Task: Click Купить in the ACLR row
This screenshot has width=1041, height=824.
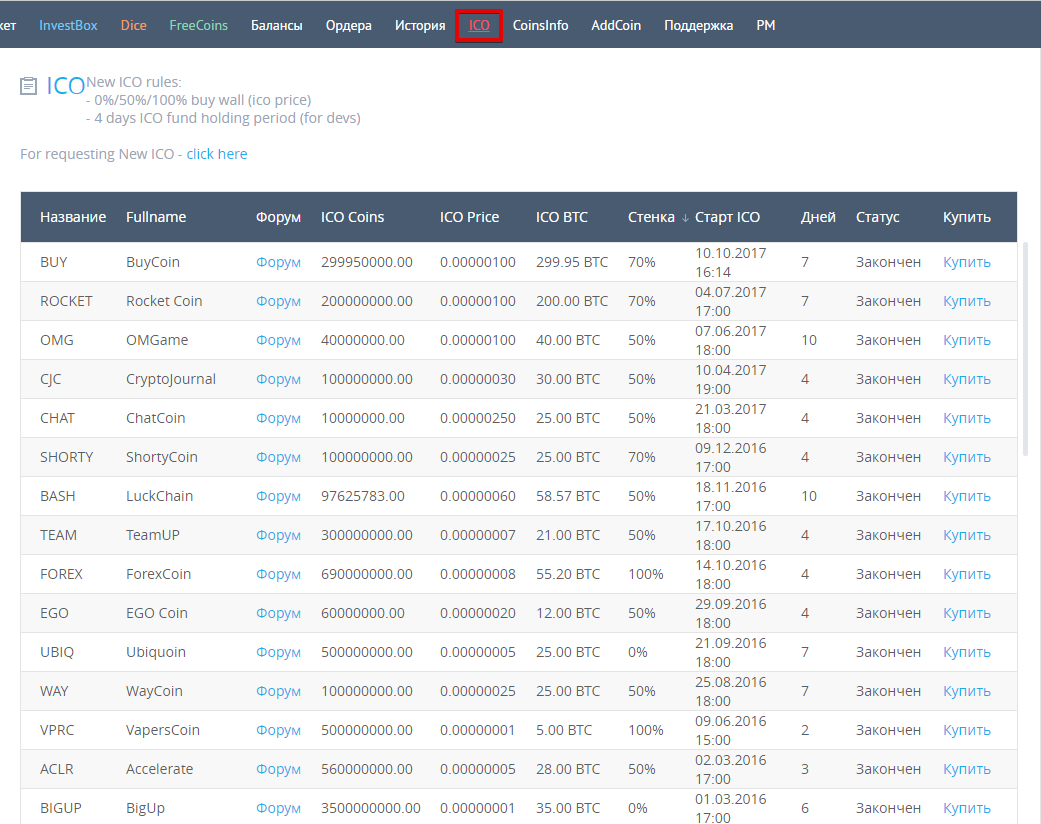Action: pos(967,770)
